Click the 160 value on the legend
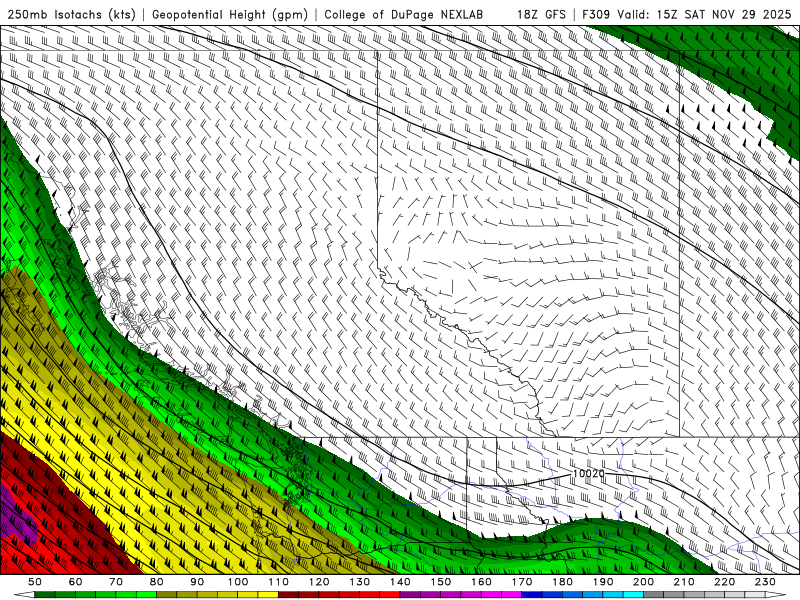This screenshot has width=800, height=600. tap(481, 582)
